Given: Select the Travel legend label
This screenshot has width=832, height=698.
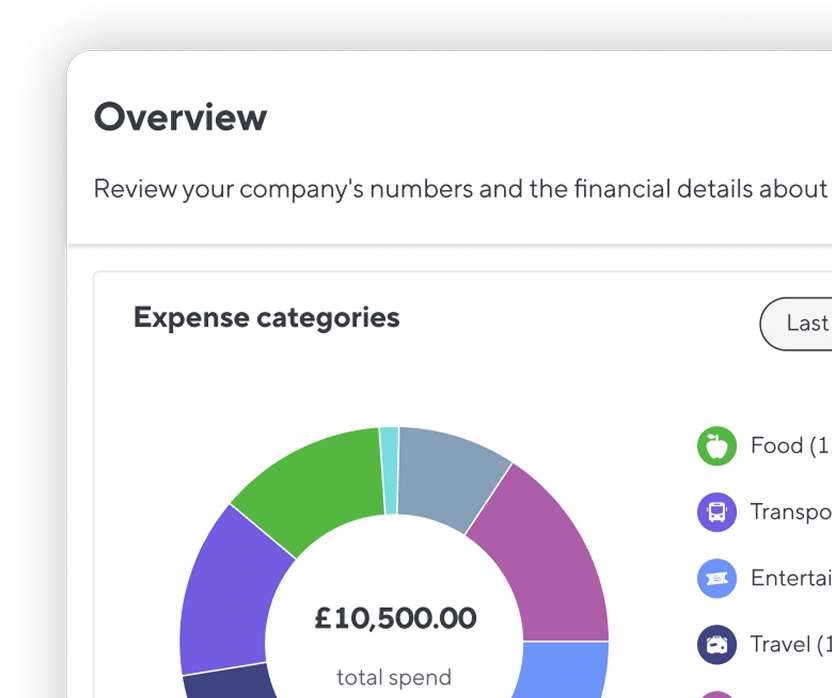Looking at the screenshot, I should 791,644.
